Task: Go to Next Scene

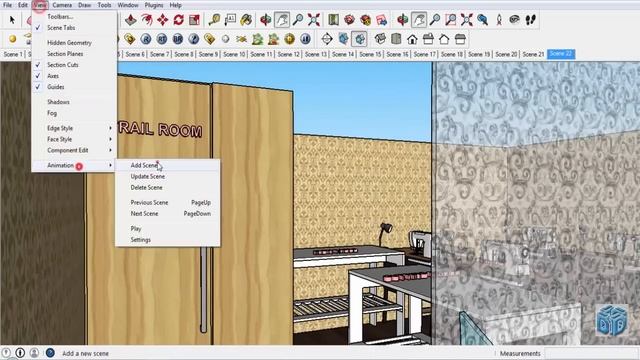Action: point(168,213)
